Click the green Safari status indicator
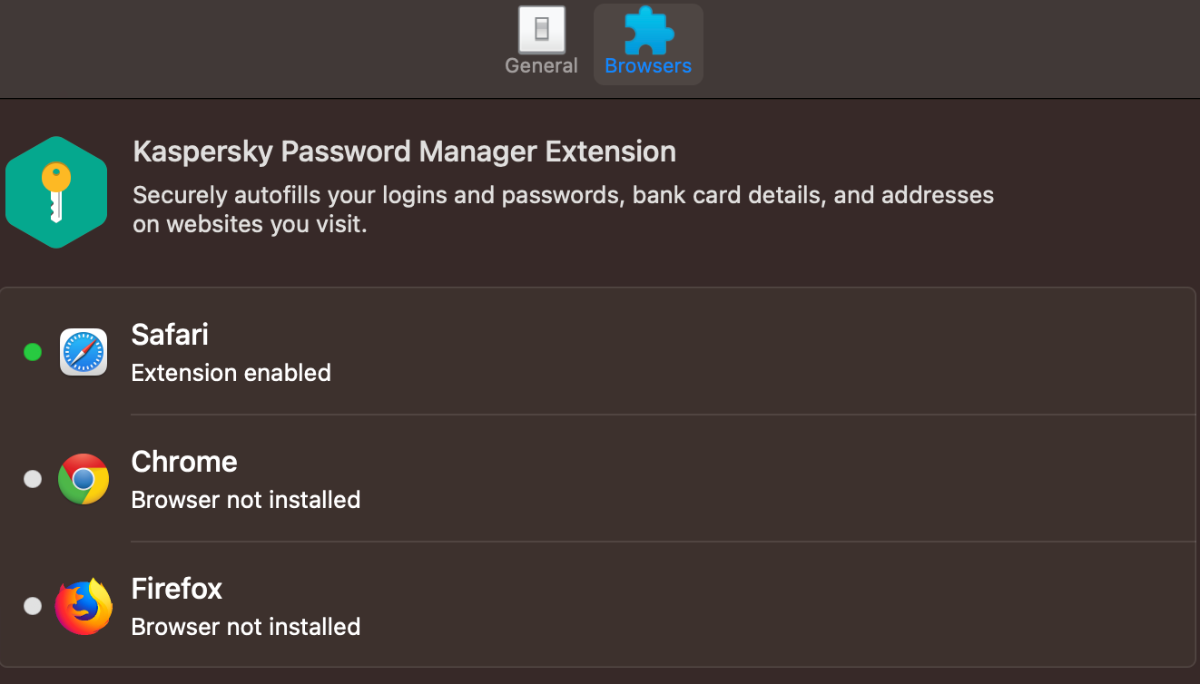The image size is (1200, 684). (33, 352)
